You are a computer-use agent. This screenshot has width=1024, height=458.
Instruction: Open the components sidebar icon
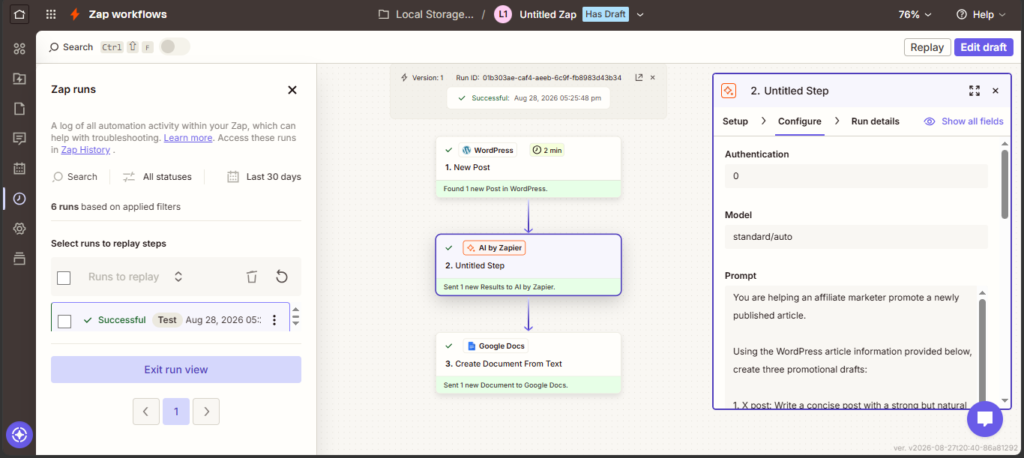19,48
